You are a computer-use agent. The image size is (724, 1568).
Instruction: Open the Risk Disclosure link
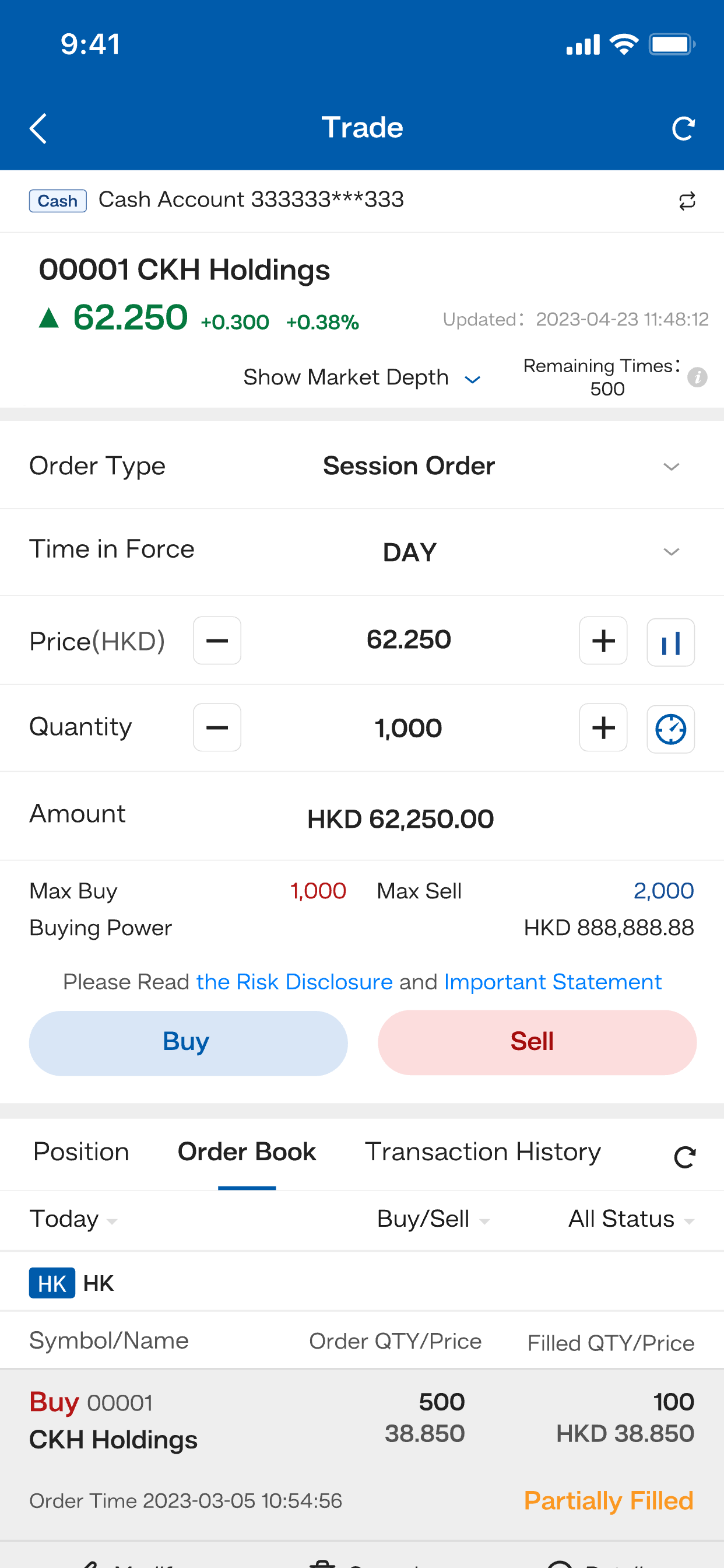294,982
